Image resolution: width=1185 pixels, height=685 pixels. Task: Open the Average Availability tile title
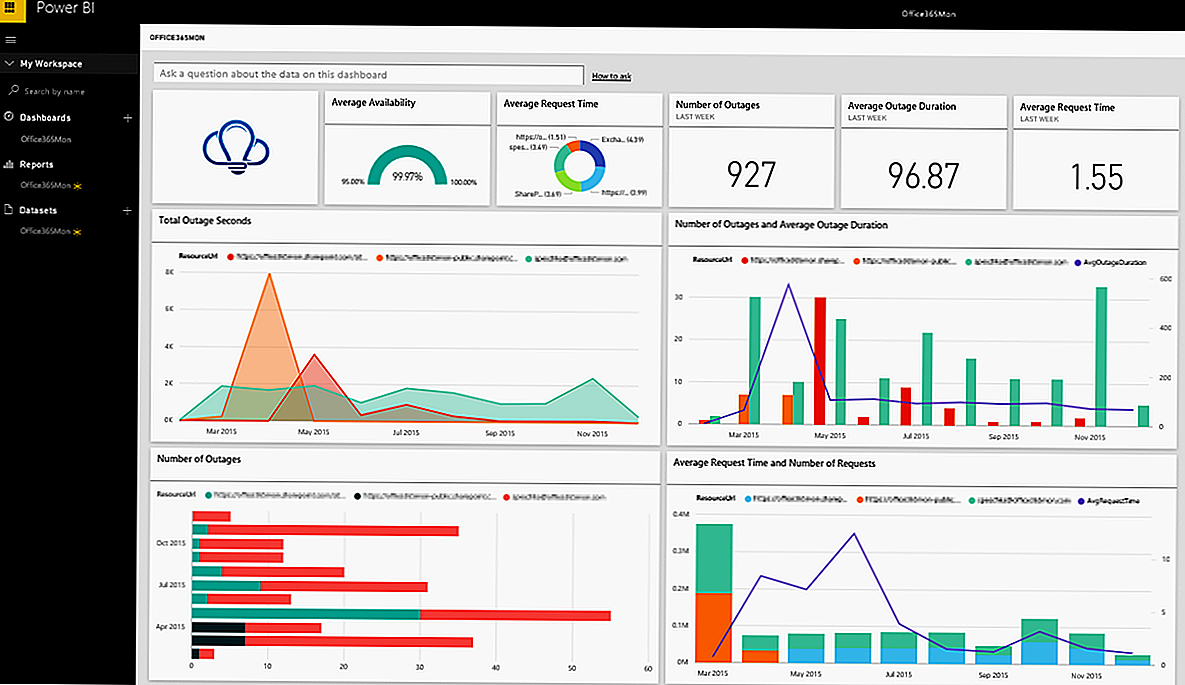373,103
